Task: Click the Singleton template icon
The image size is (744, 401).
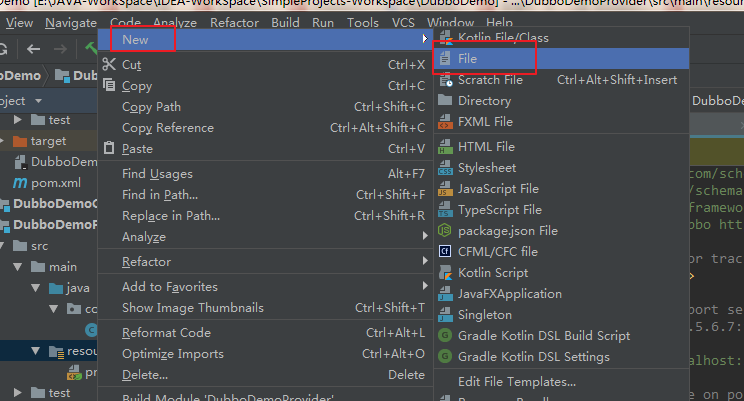Action: click(x=446, y=315)
